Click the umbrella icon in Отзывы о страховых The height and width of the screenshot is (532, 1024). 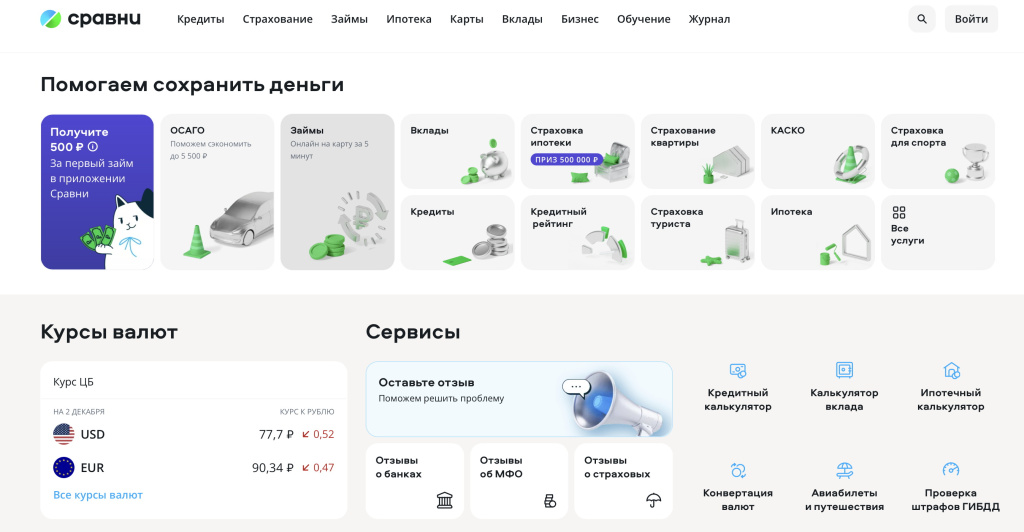(653, 501)
